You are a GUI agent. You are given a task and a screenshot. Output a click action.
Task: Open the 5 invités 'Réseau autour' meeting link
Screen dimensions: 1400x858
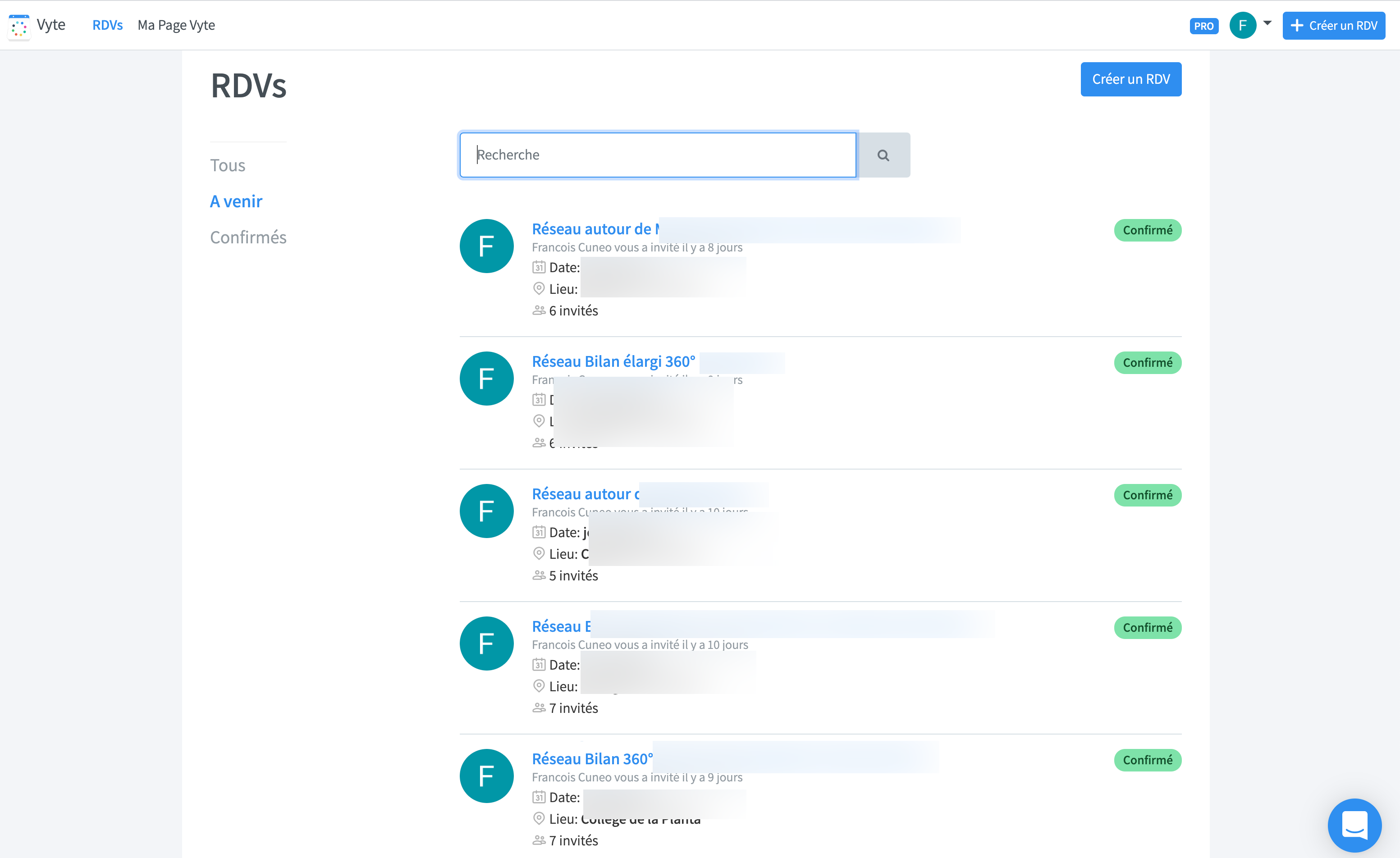pyautogui.click(x=585, y=494)
